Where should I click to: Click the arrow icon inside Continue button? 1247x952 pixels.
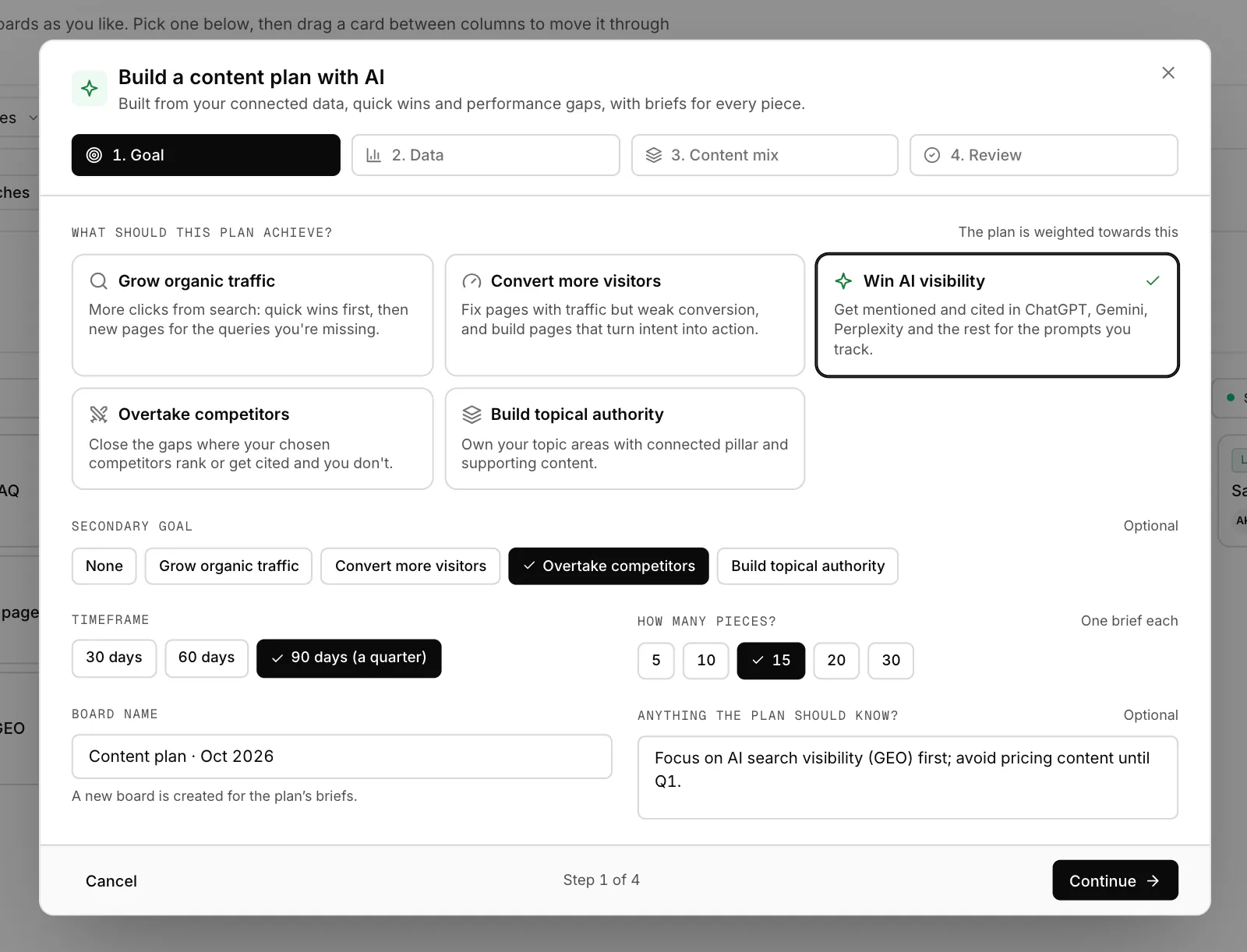[x=1153, y=881]
